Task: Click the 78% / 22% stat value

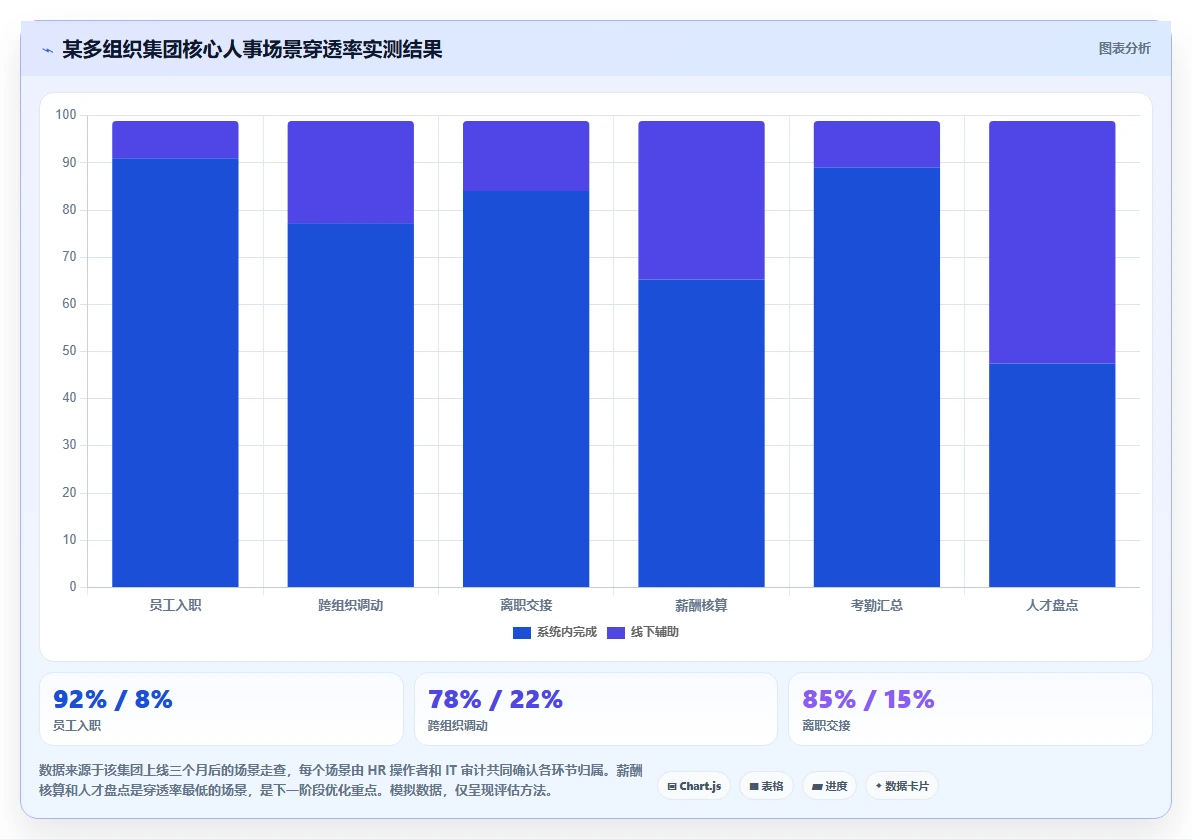Action: (495, 699)
